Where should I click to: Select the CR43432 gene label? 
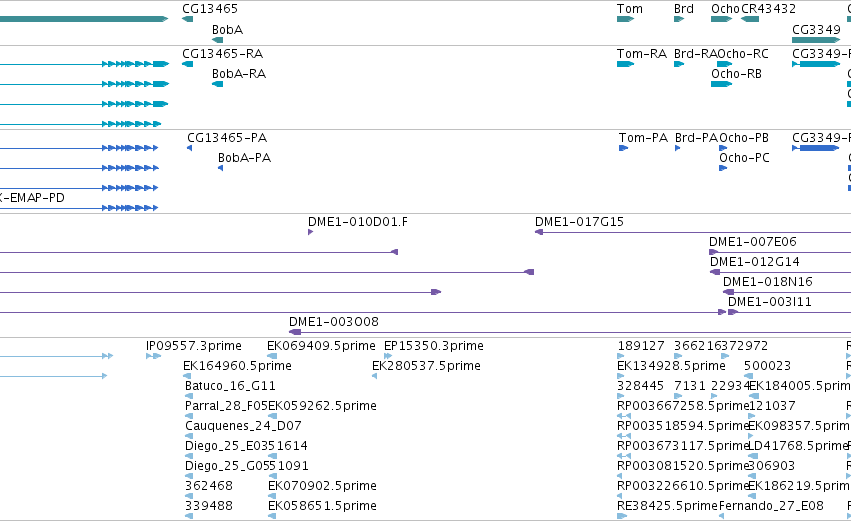[768, 9]
